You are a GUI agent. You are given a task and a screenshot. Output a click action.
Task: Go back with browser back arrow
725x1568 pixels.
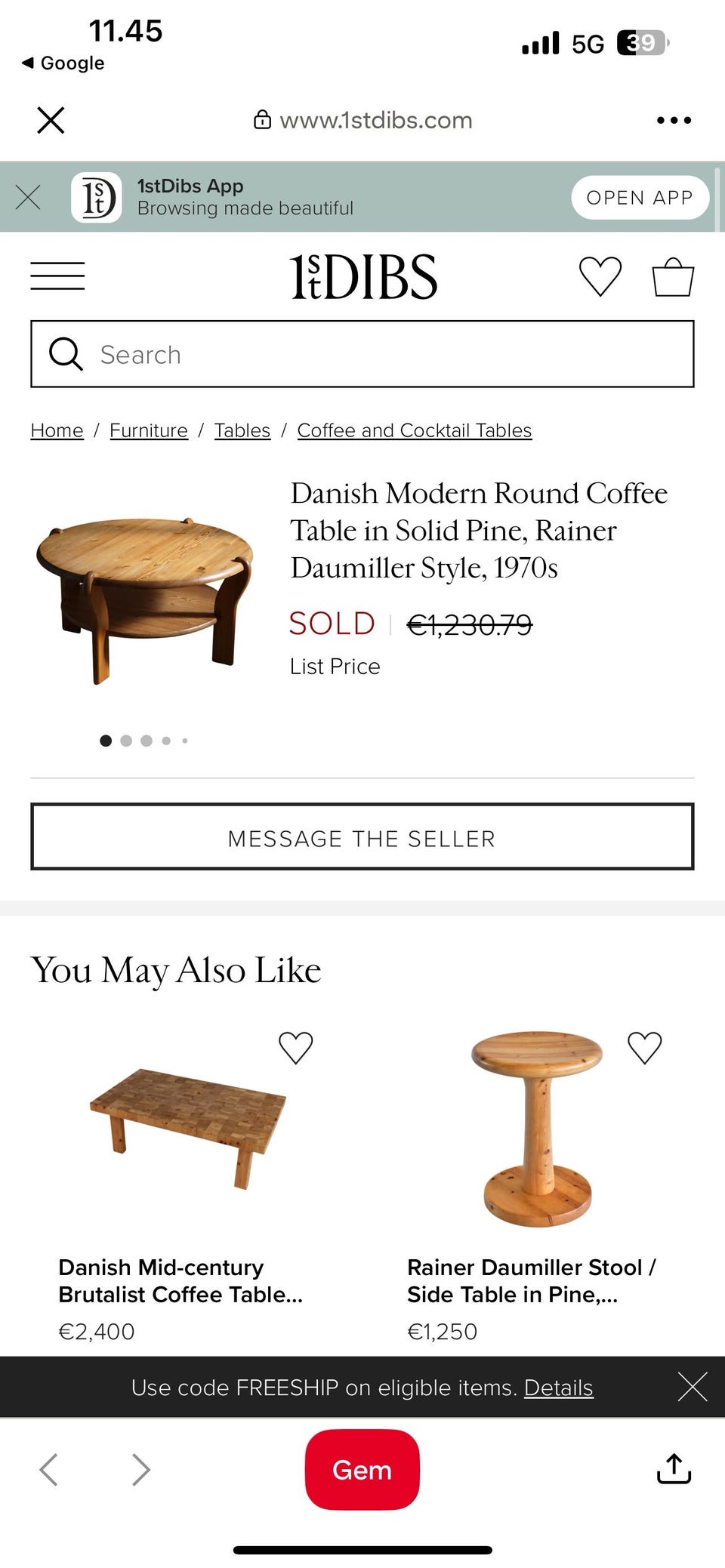(x=49, y=1469)
